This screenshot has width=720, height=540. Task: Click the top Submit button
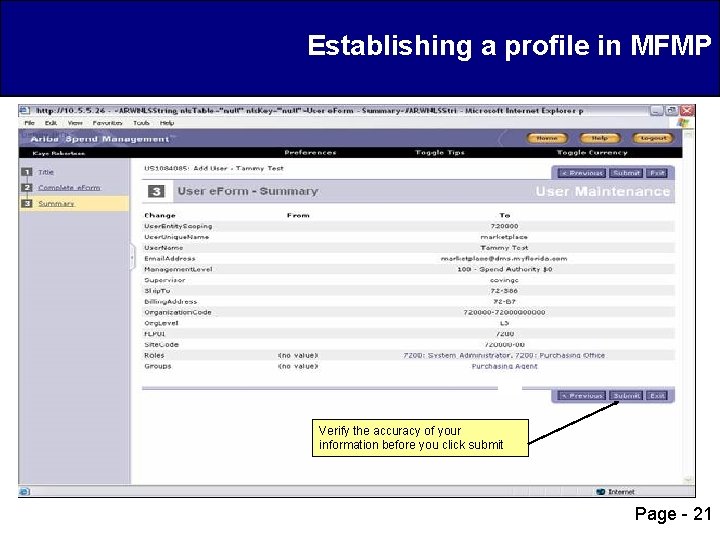coord(626,173)
